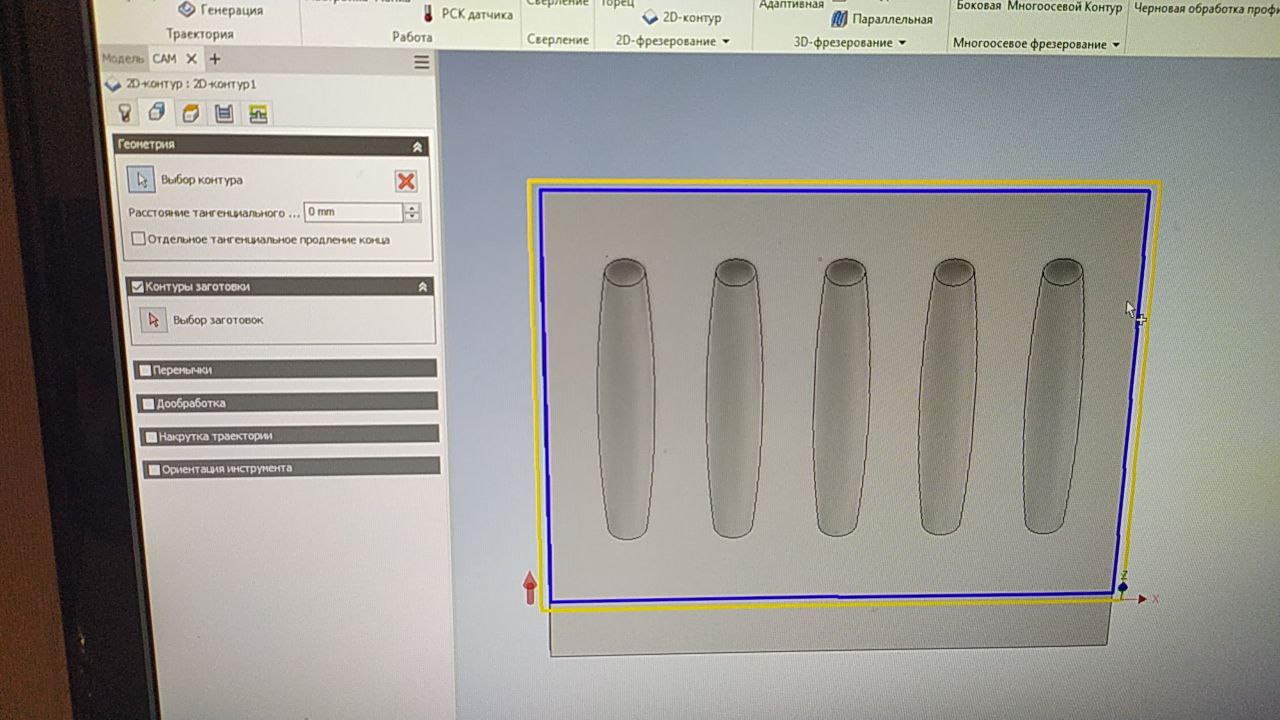Click the Сверление ribbon group label
1280x720 pixels.
coord(558,40)
